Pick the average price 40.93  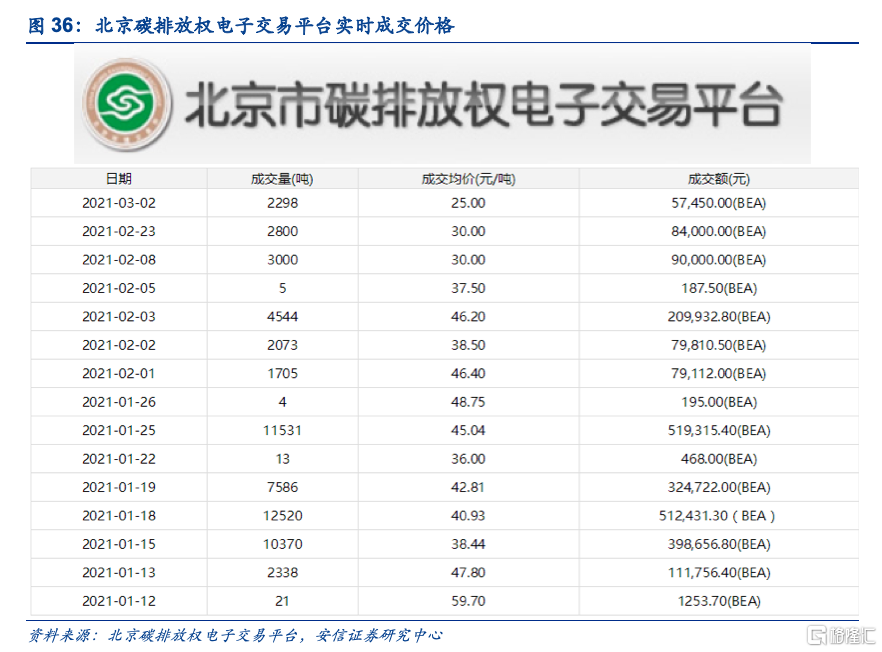pos(468,516)
